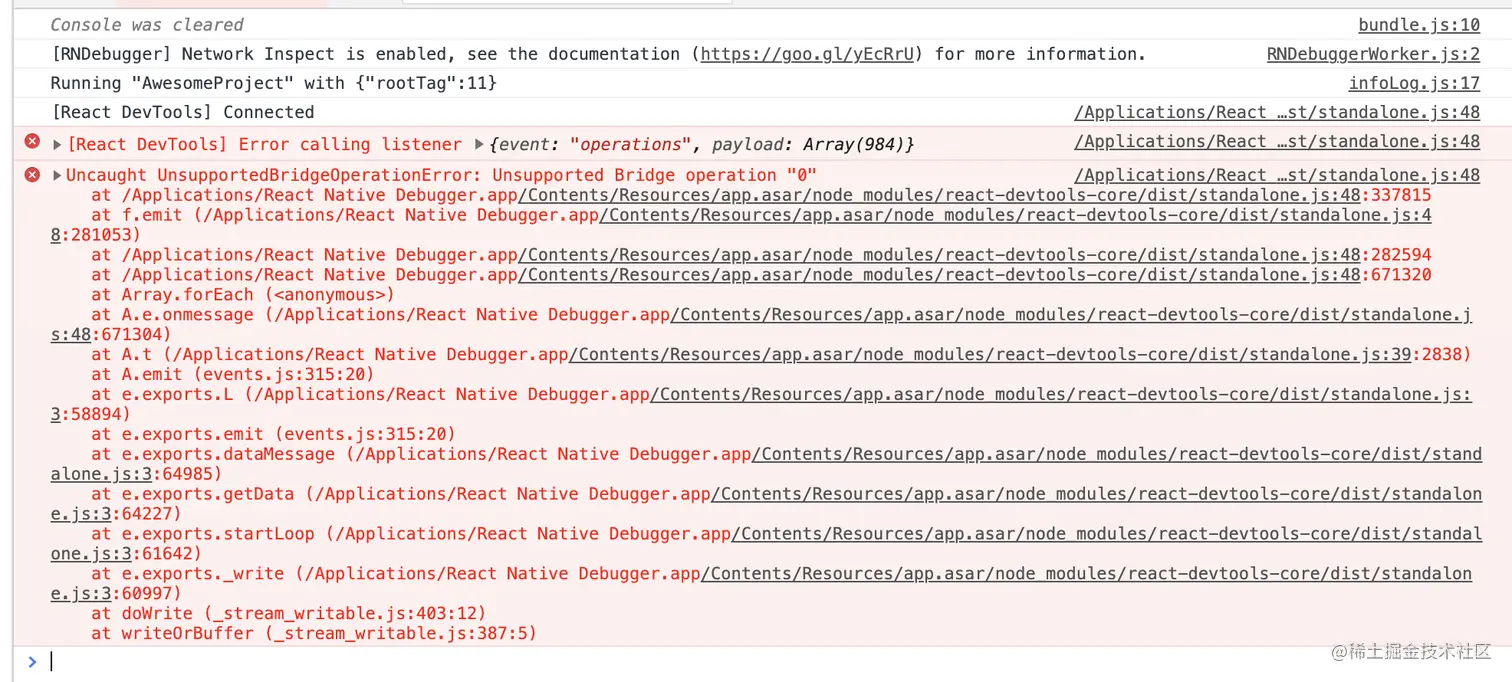Open the standalone.js:48:337815 stack trace link

974,195
